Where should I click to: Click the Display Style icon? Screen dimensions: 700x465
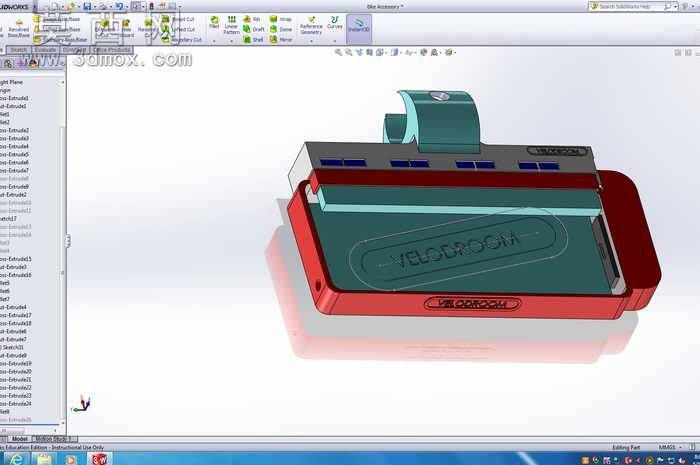click(394, 52)
